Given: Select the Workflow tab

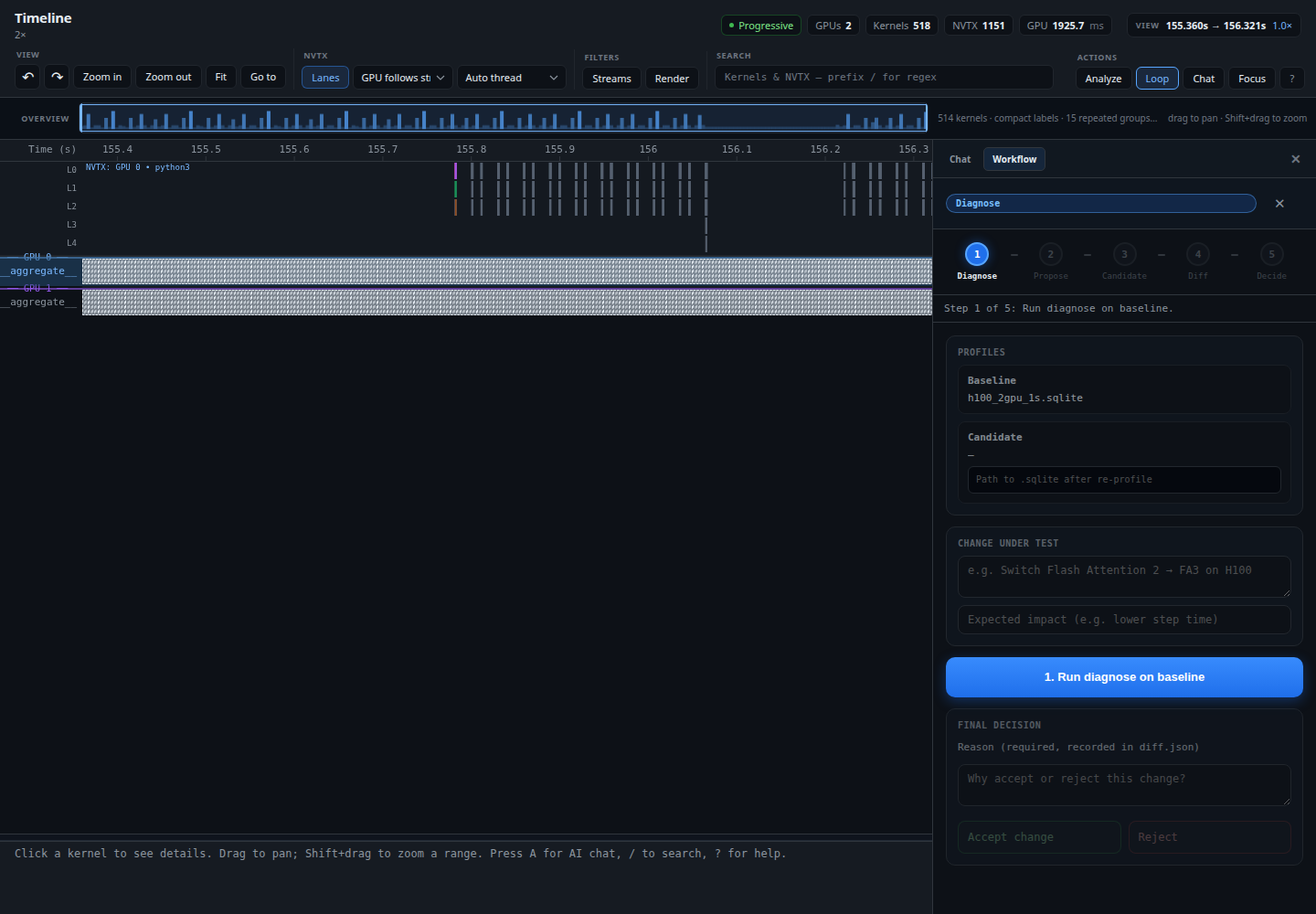Looking at the screenshot, I should tap(1014, 159).
